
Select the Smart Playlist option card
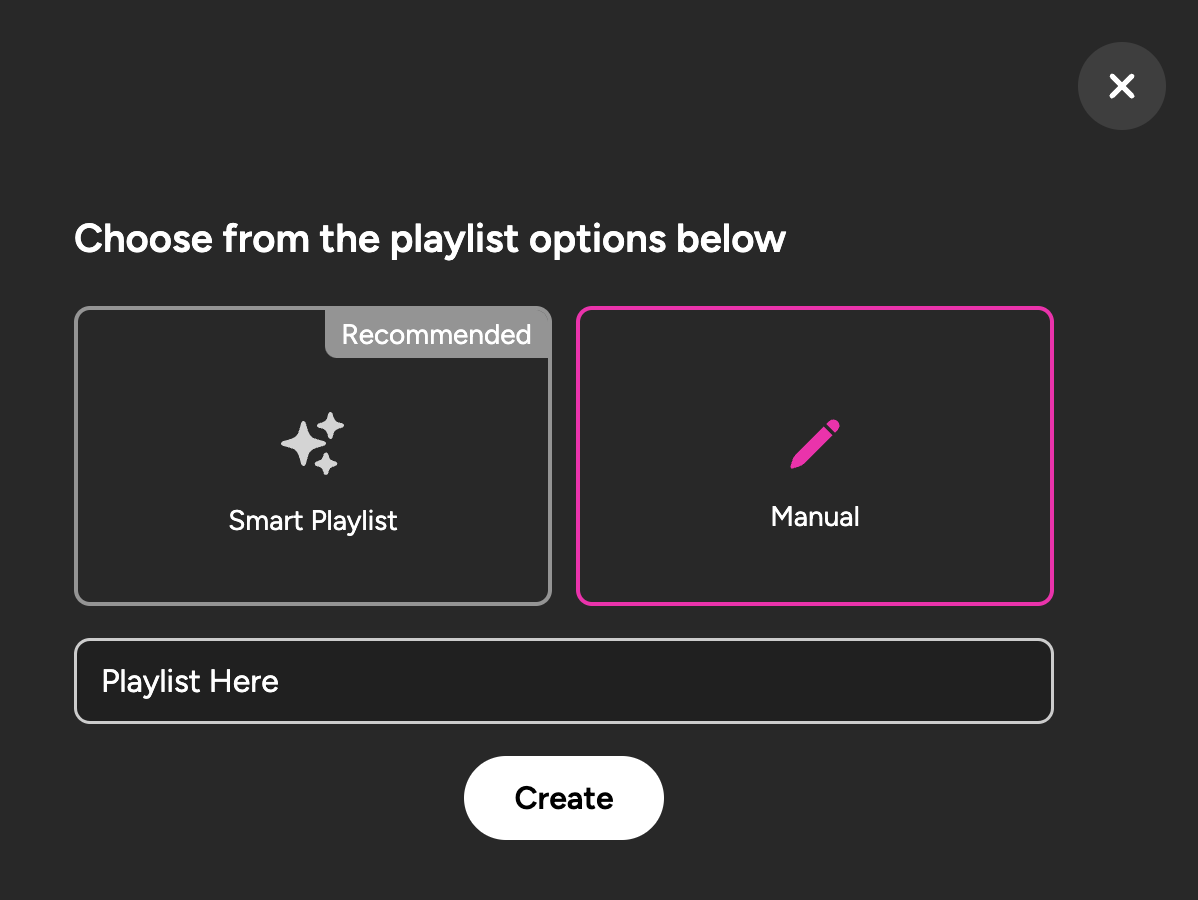[x=312, y=455]
